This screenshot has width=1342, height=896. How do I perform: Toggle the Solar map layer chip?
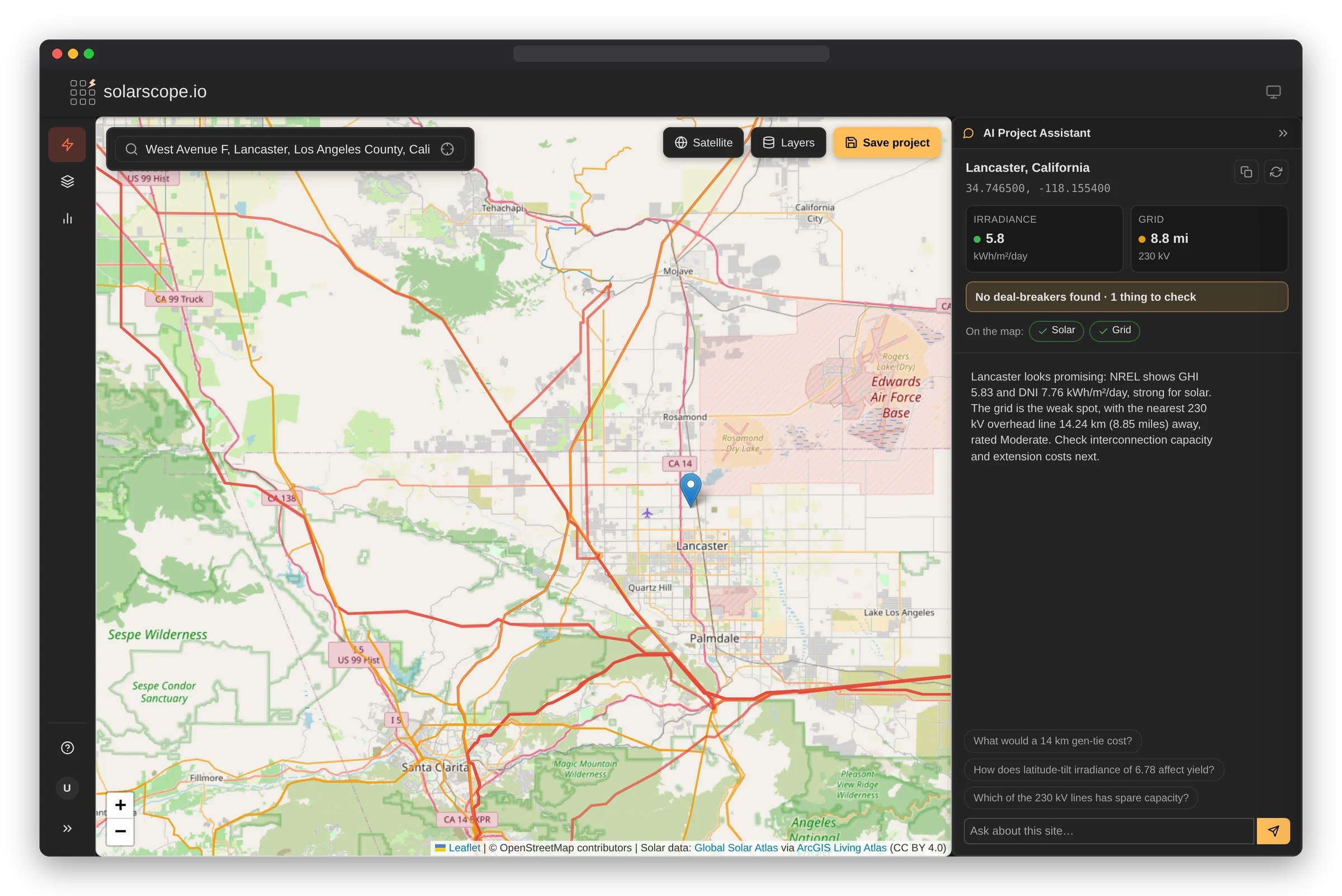point(1056,331)
